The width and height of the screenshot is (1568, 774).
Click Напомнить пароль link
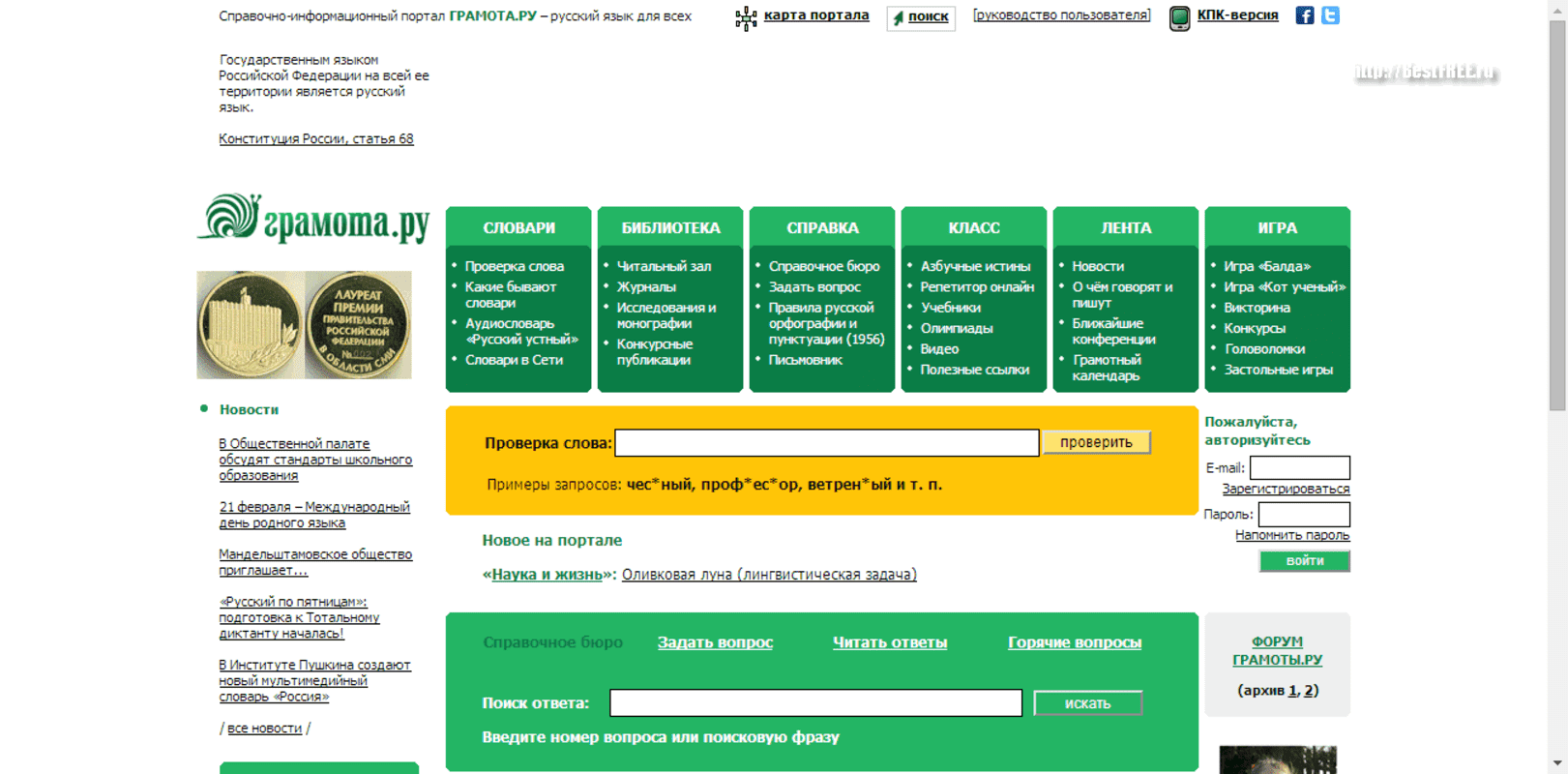pos(1292,535)
